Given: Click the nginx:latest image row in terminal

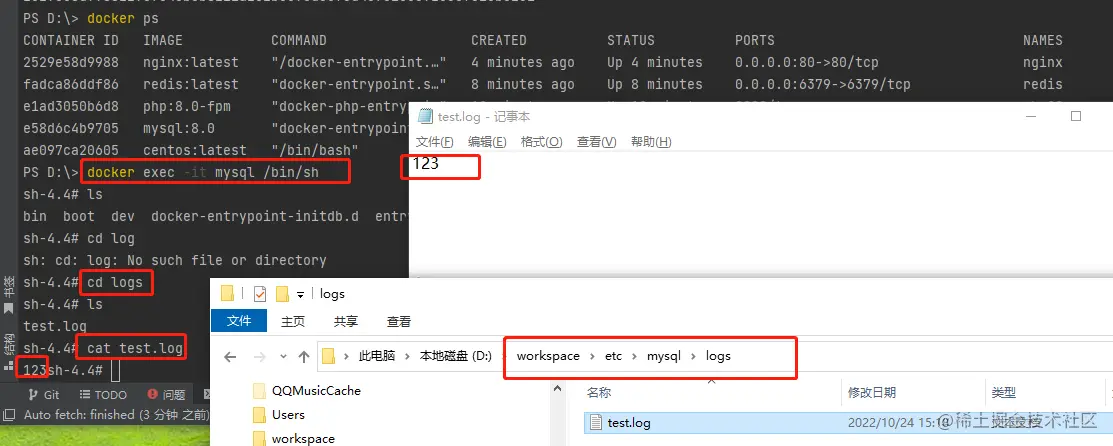Looking at the screenshot, I should tap(190, 62).
